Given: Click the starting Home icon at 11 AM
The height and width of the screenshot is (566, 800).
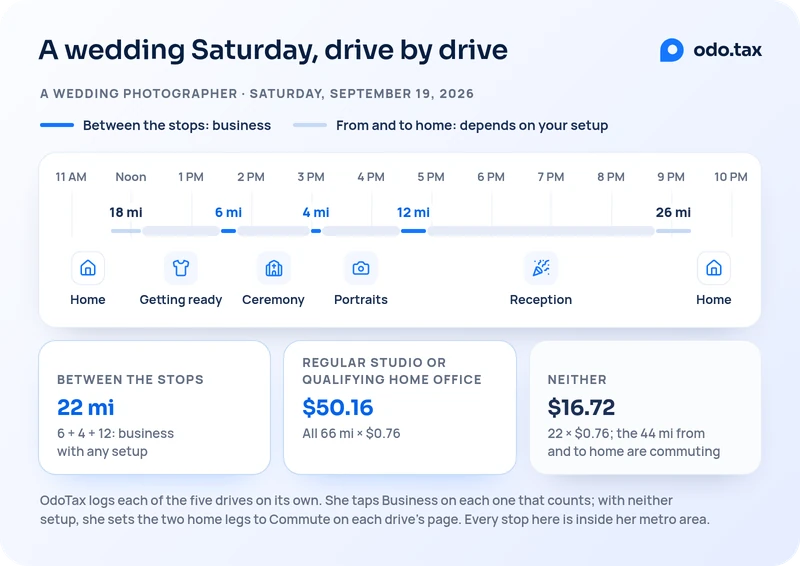Looking at the screenshot, I should point(88,268).
